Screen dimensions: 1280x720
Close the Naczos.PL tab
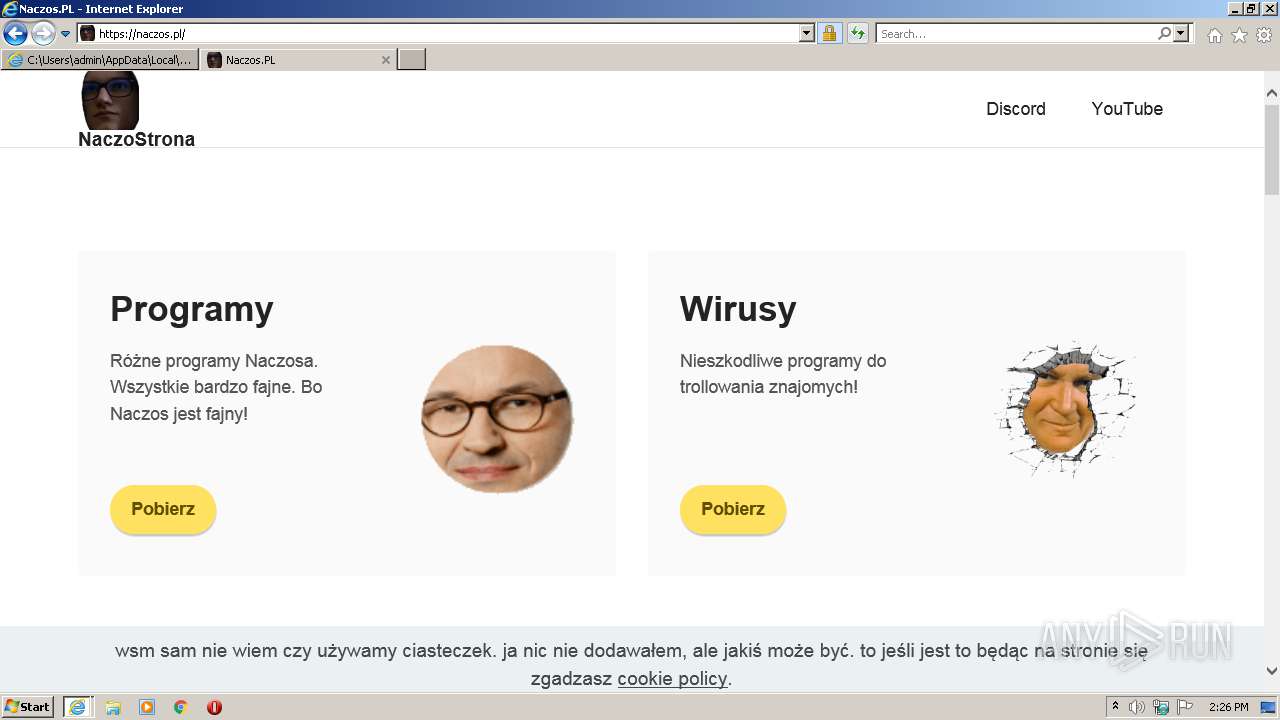pyautogui.click(x=386, y=60)
